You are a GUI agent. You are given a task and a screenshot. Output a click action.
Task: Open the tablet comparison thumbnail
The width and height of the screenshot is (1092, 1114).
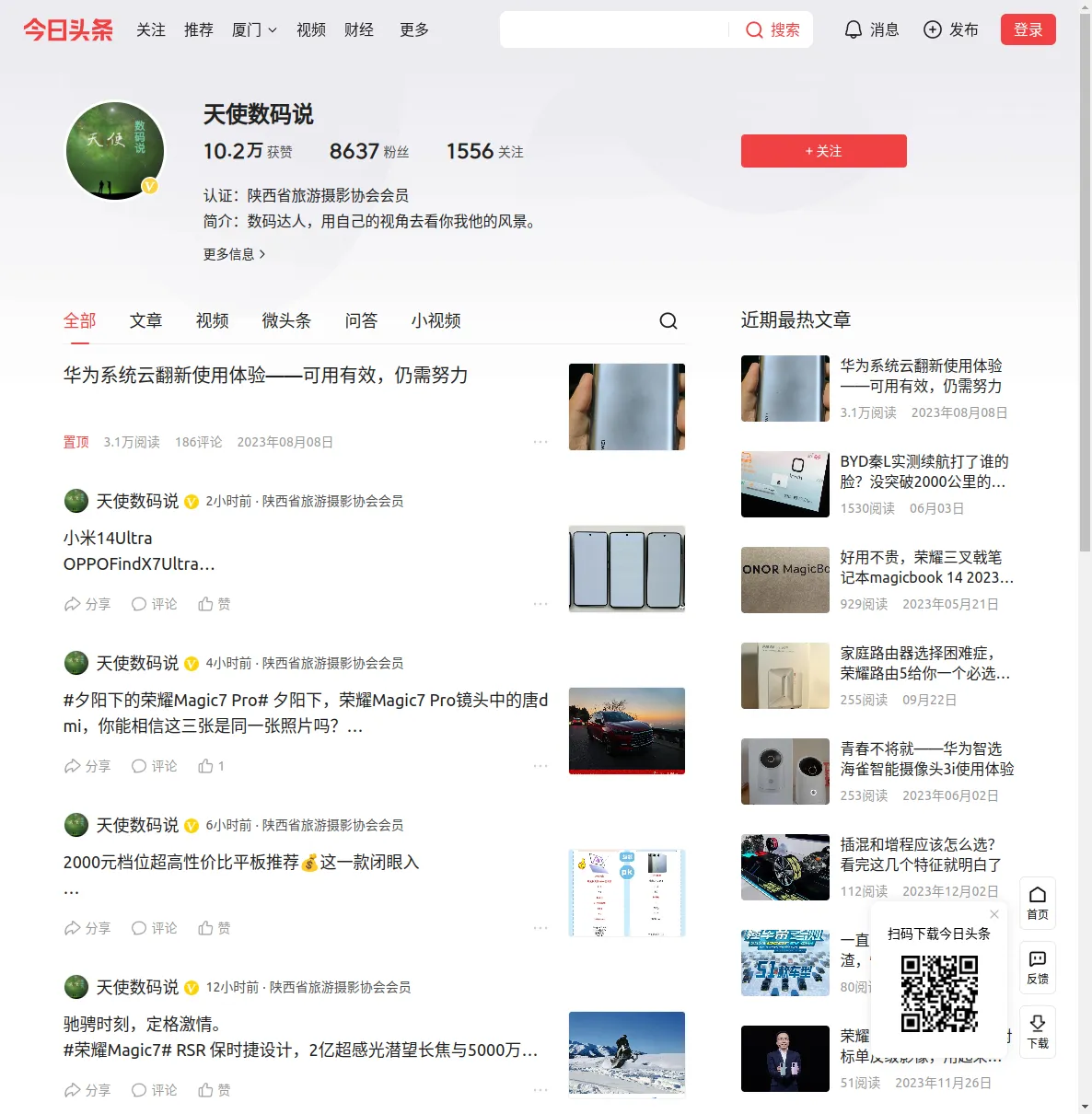click(627, 893)
